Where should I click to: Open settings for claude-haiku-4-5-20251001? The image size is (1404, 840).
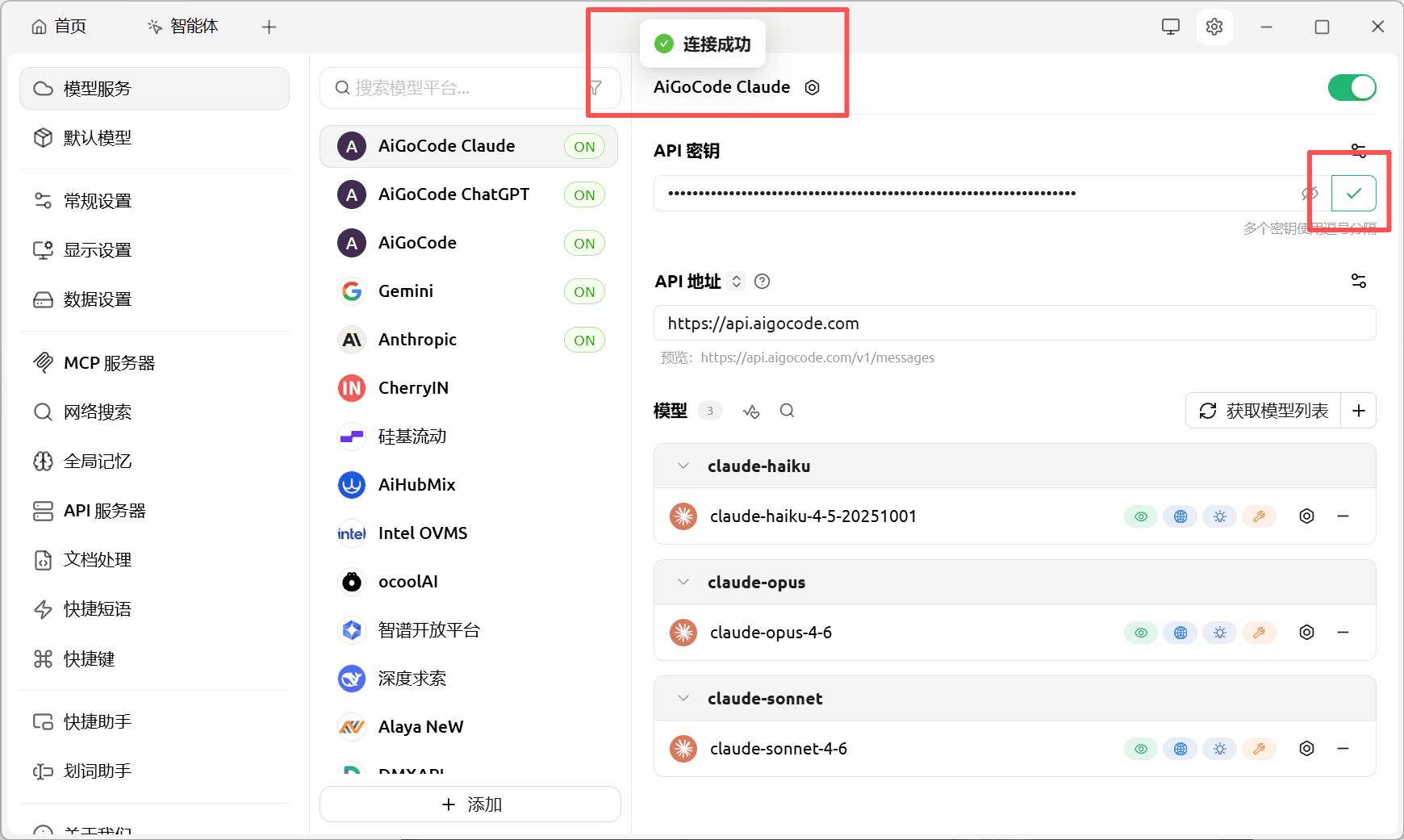(x=1307, y=516)
